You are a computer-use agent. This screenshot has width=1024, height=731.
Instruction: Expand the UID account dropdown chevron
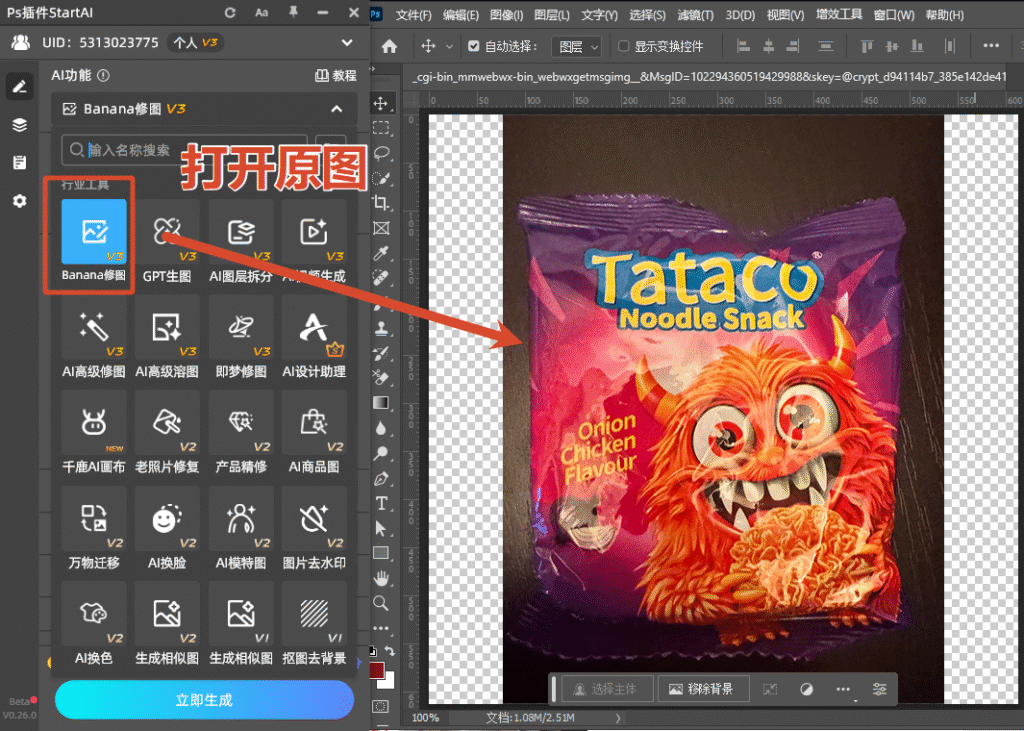point(347,43)
